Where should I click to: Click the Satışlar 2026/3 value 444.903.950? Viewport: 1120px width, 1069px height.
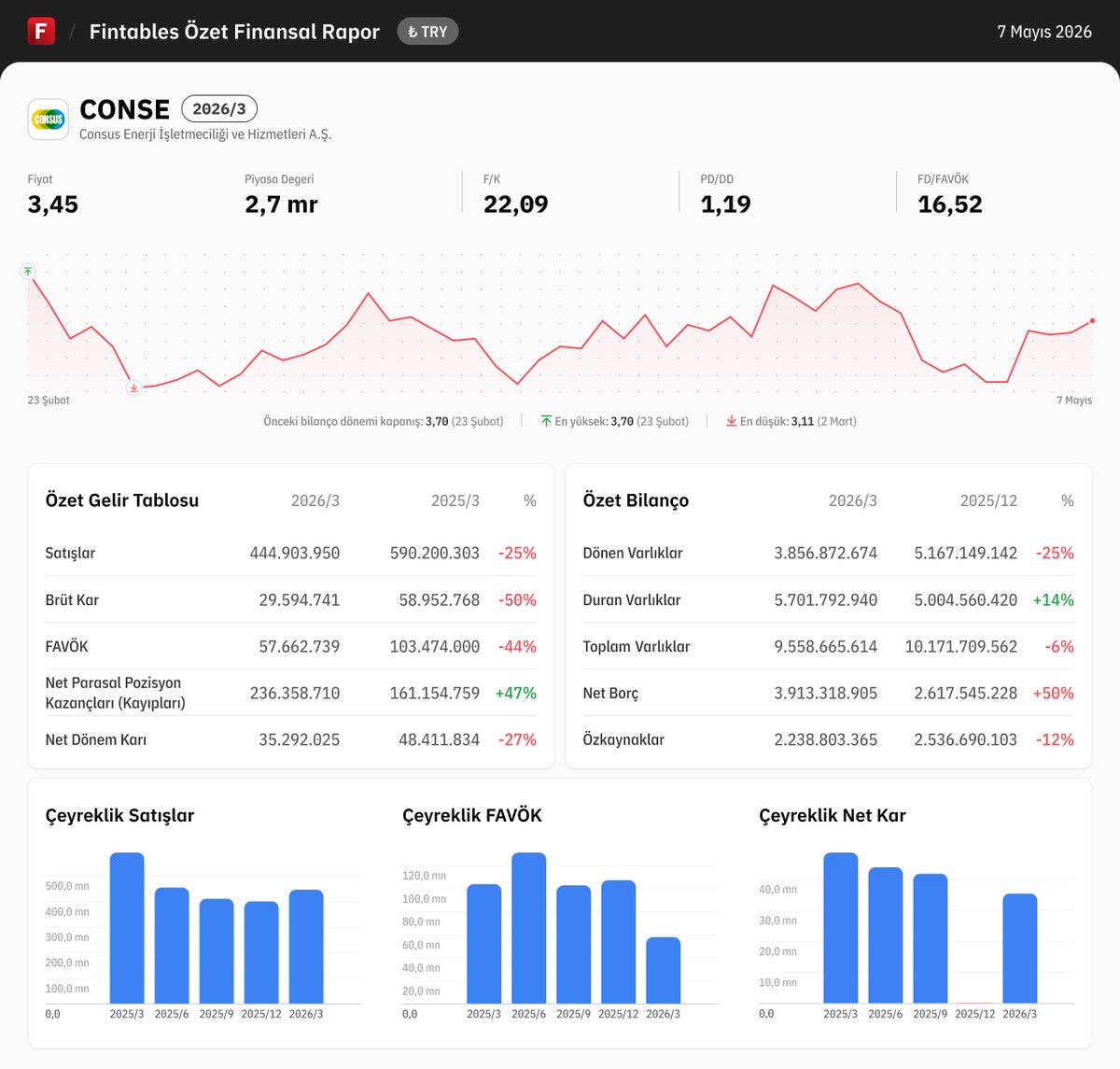295,553
